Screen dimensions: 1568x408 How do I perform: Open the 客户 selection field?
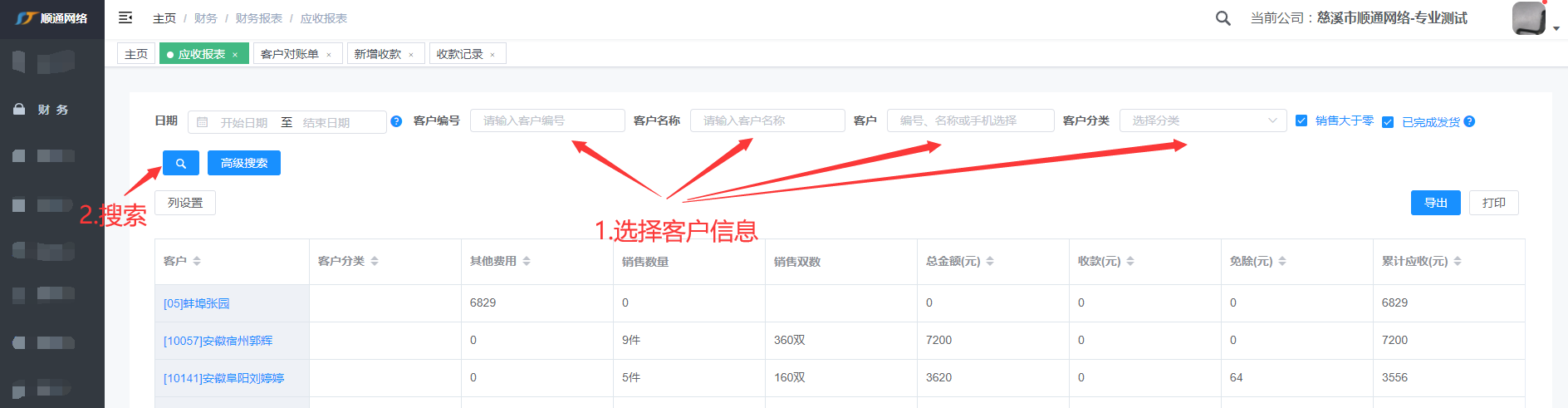(970, 120)
